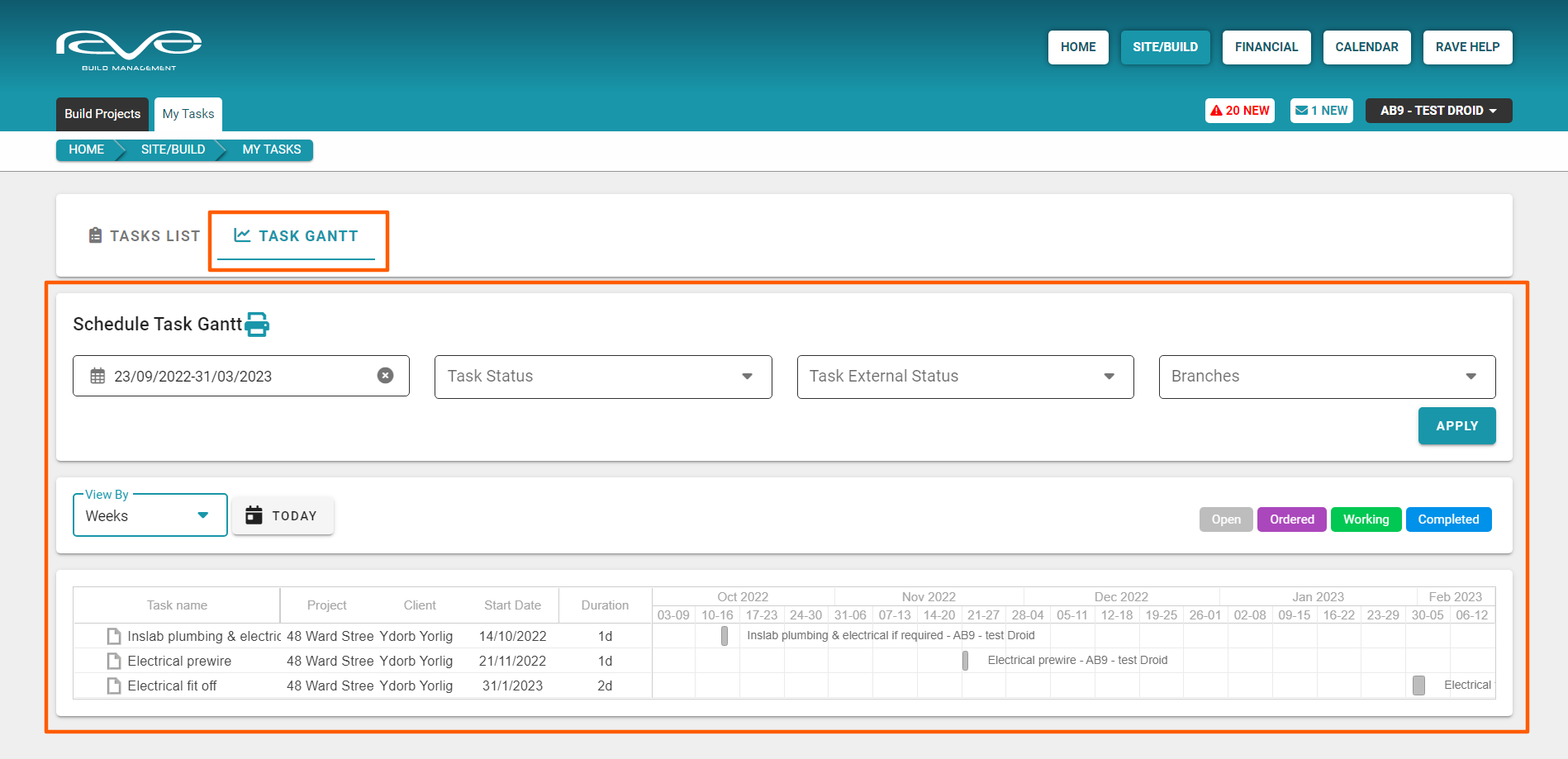Click the printer icon beside Schedule Task Gantt
Viewport: 1568px width, 759px height.
257,325
